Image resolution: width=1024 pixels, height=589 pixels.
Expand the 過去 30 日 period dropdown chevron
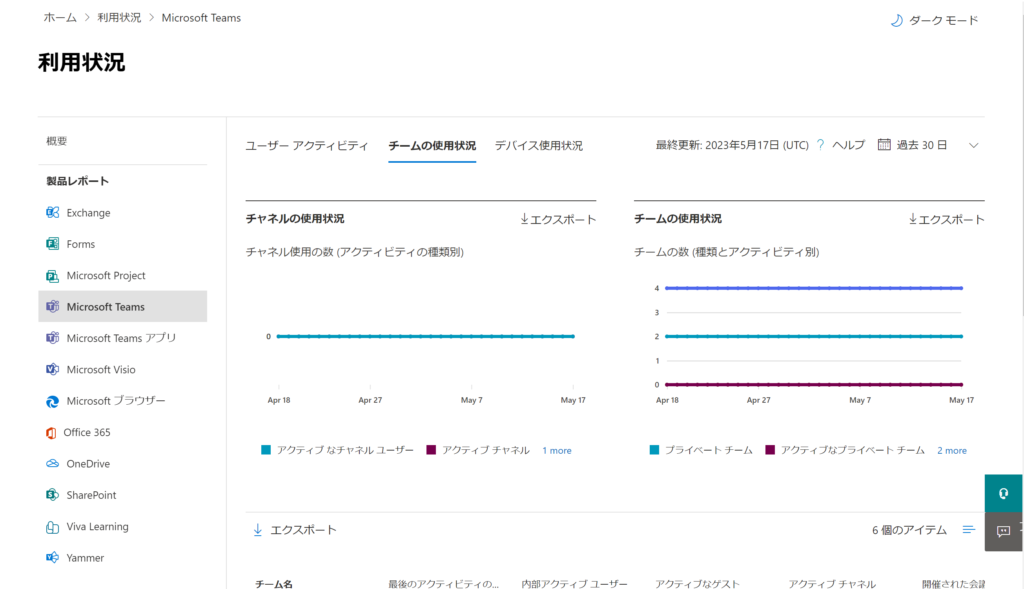[974, 145]
